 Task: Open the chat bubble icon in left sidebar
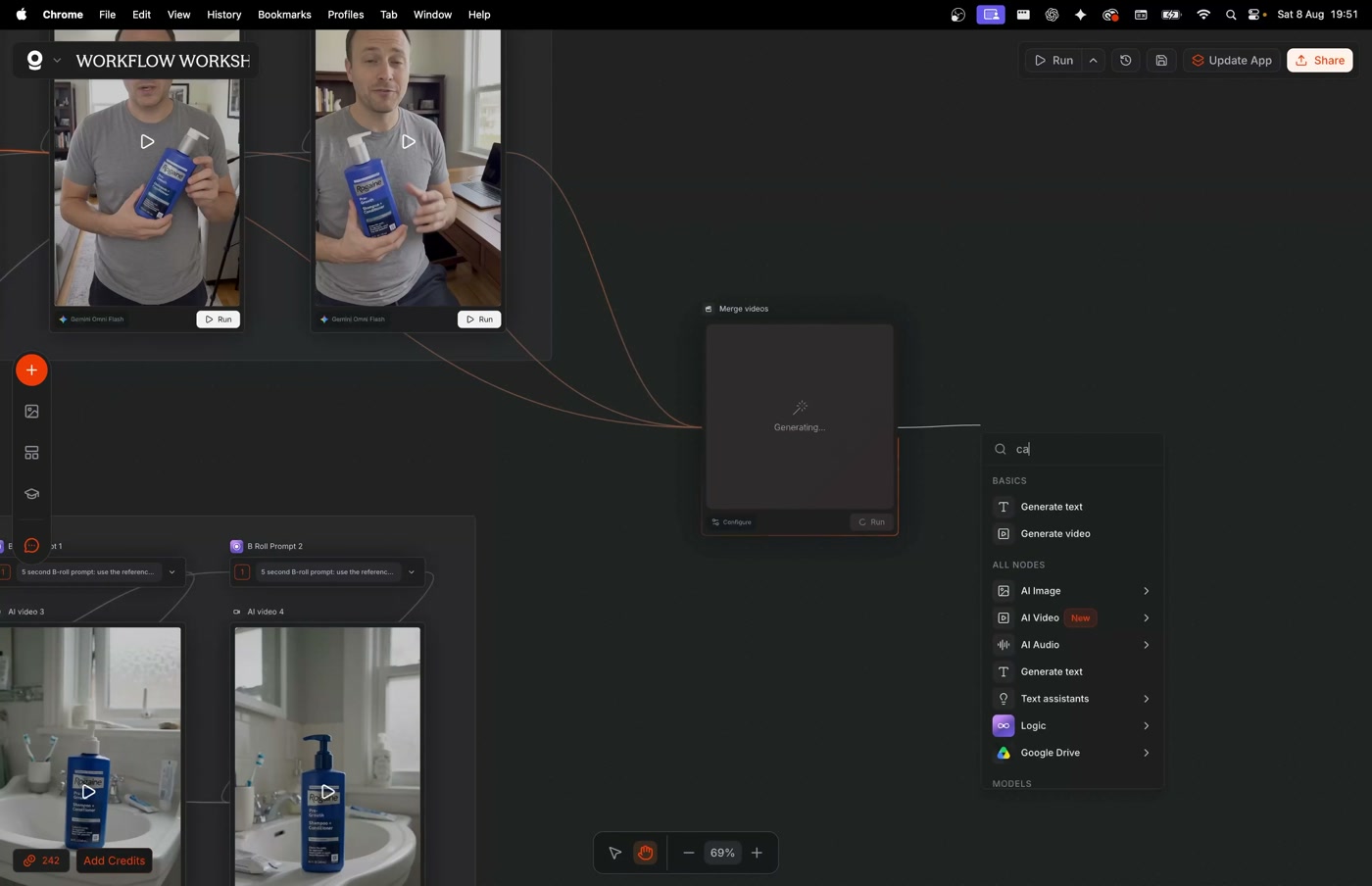[31, 546]
